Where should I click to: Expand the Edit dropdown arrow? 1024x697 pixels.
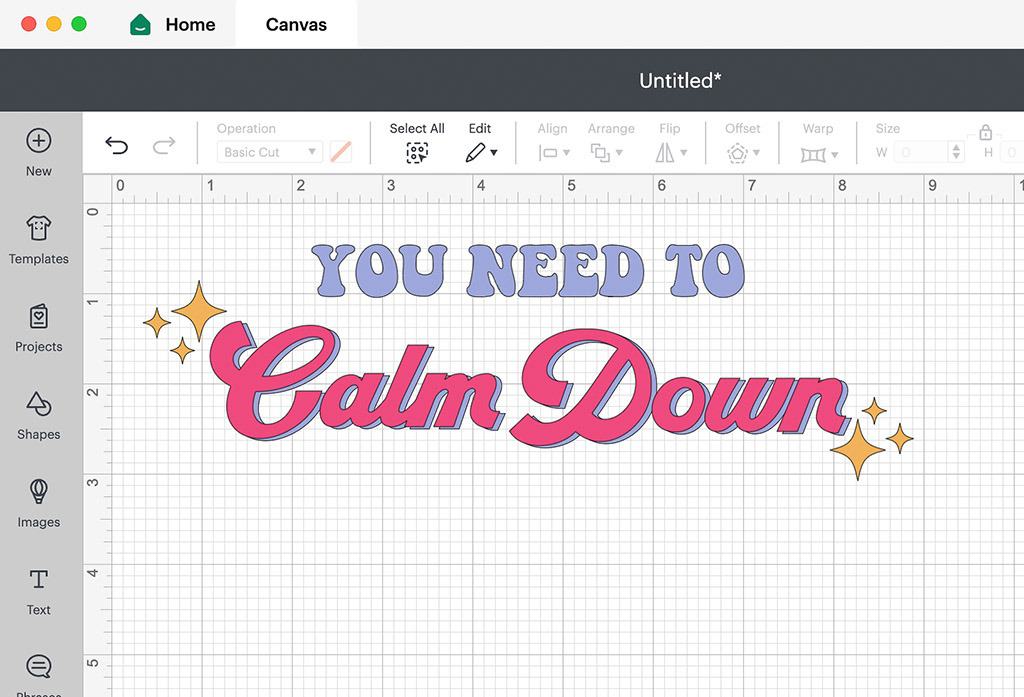click(494, 152)
